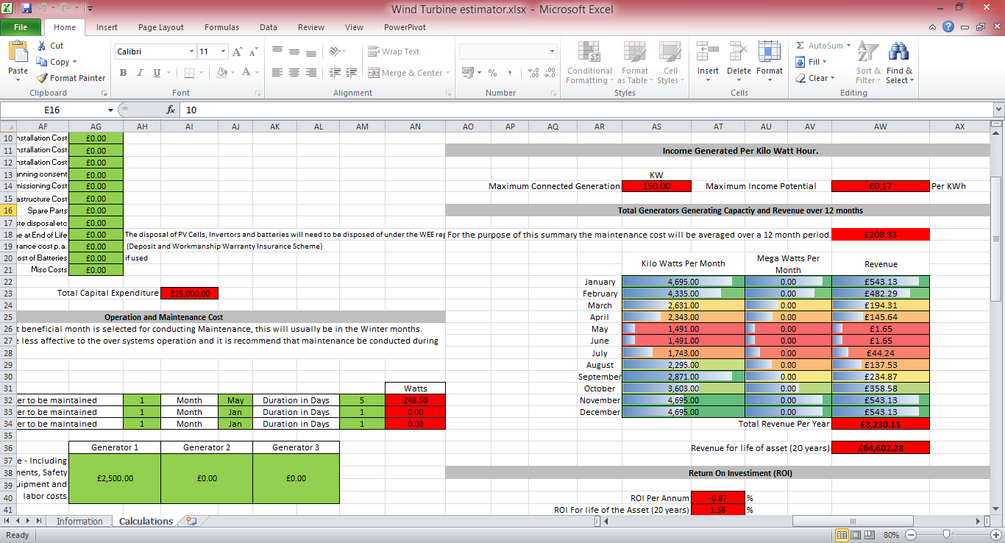
Task: Click the Delete cells icon
Action: 738,51
